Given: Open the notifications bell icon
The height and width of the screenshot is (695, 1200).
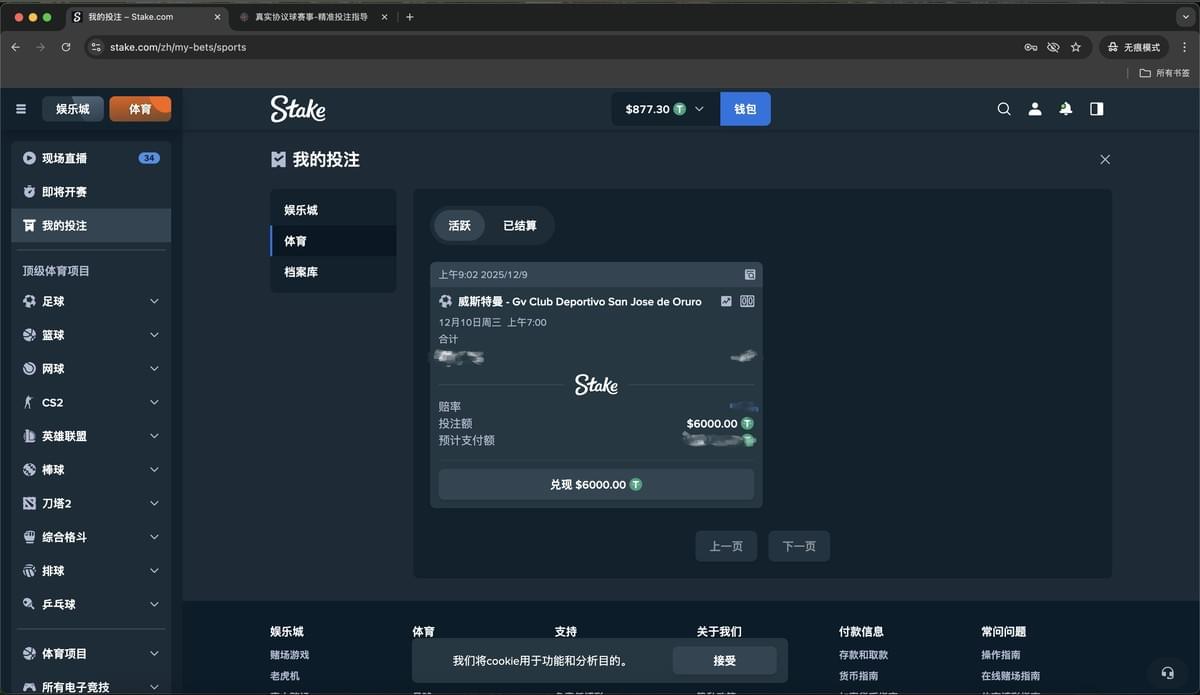Looking at the screenshot, I should (1066, 109).
